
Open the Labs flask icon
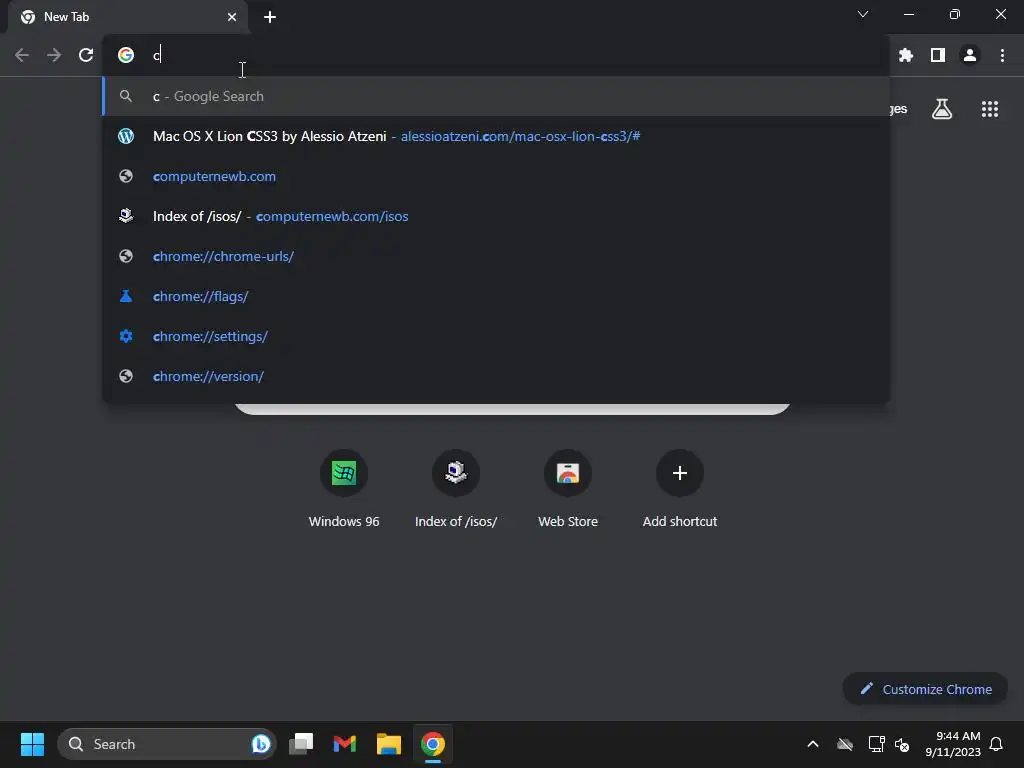[942, 109]
